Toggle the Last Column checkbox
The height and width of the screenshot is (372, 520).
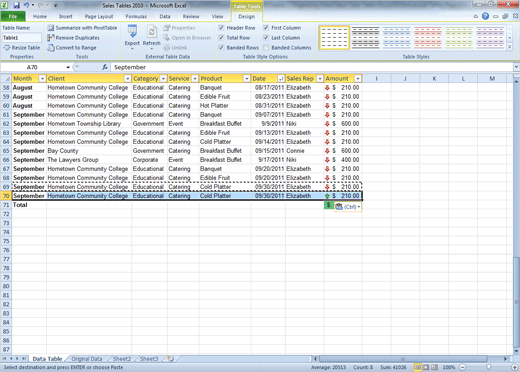(266, 38)
